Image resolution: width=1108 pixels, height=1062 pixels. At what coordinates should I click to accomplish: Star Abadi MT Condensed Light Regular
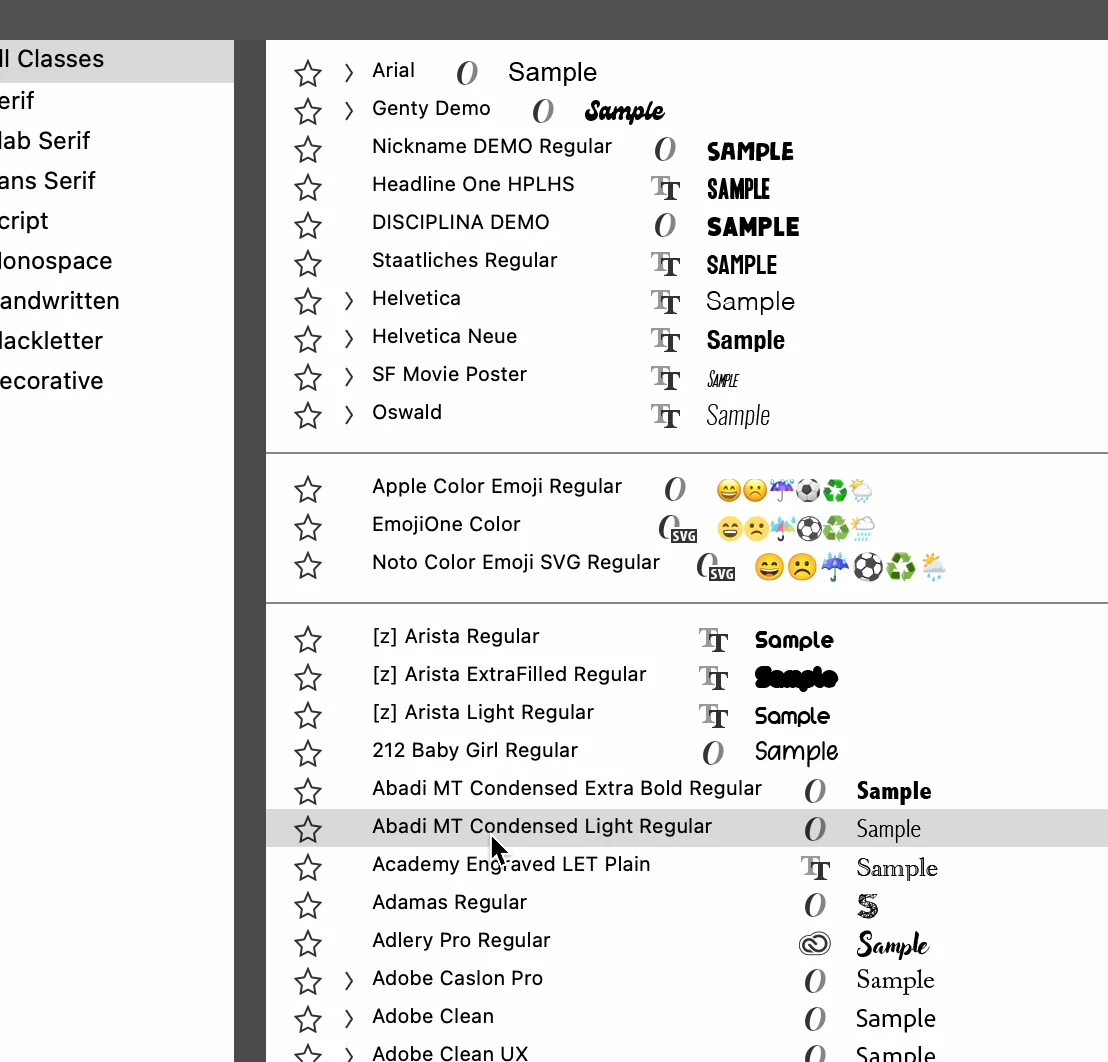tap(307, 830)
